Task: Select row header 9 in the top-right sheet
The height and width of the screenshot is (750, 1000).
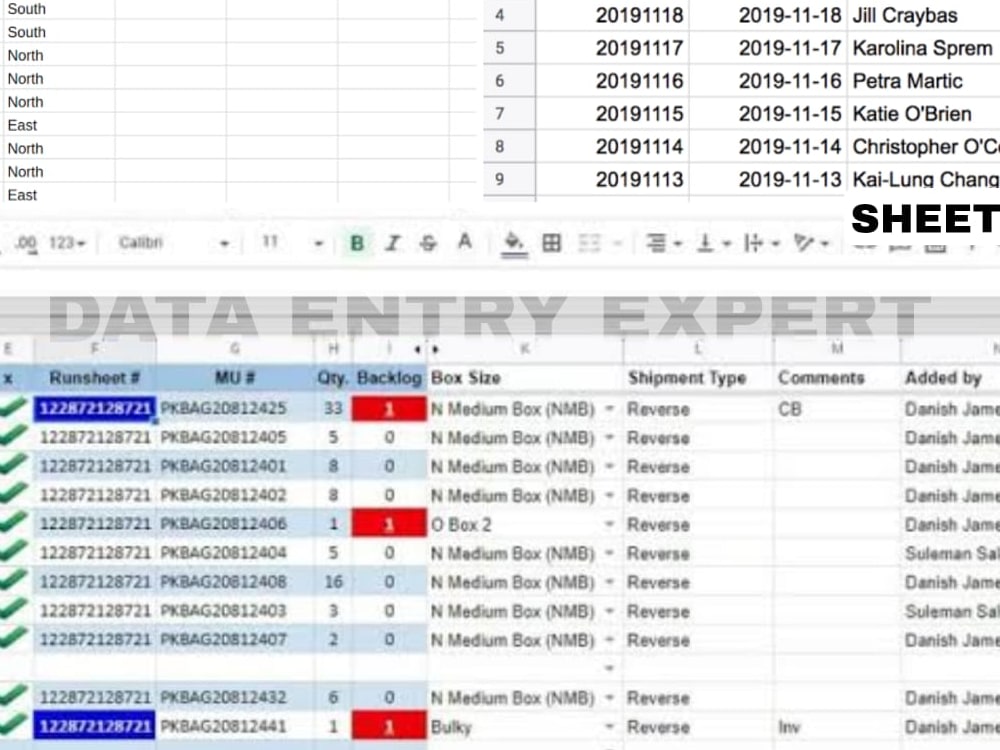Action: [509, 179]
